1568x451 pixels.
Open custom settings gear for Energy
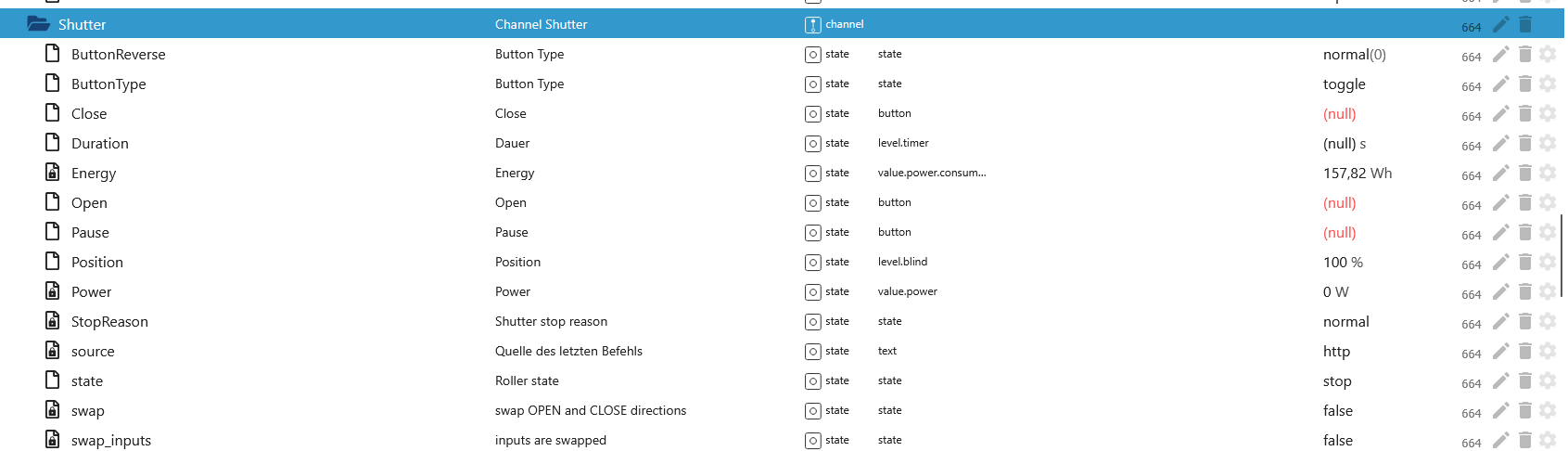pyautogui.click(x=1548, y=174)
